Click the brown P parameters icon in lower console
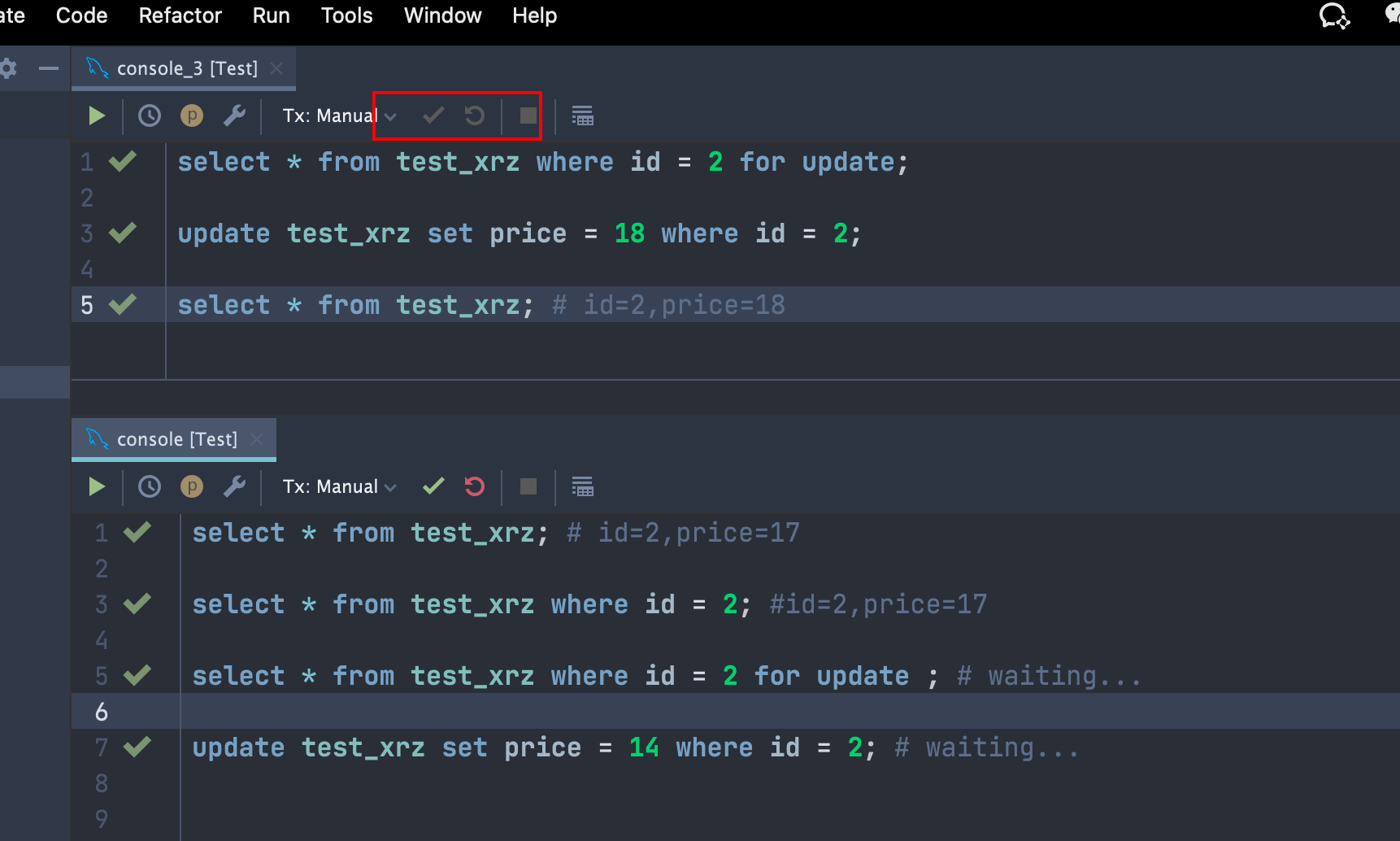 pyautogui.click(x=192, y=486)
